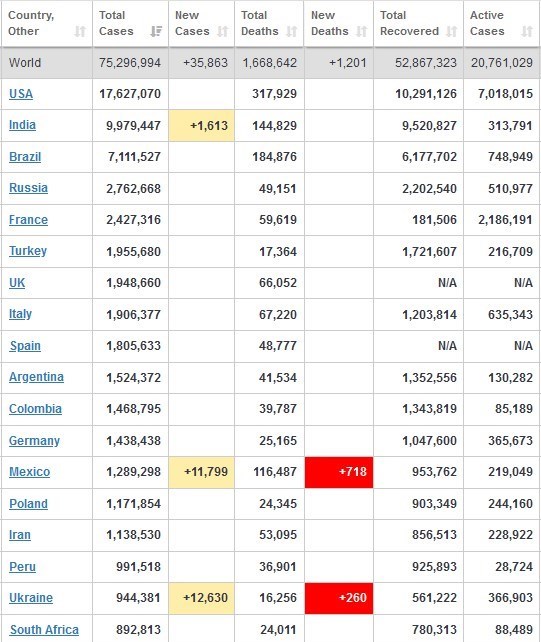
Task: Visit the Russia country page
Action: click(28, 188)
